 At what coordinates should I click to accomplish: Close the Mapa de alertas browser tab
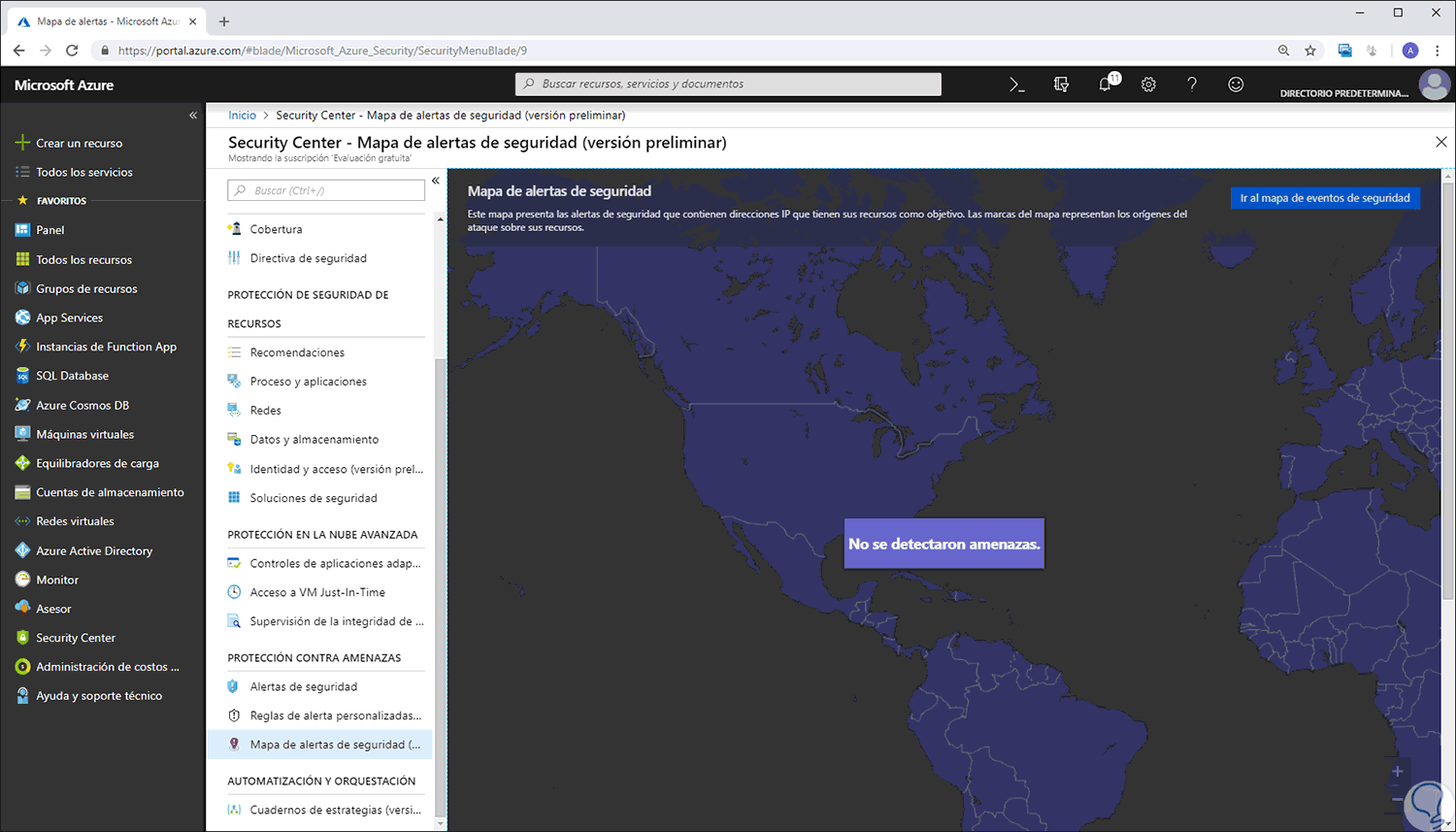(193, 21)
